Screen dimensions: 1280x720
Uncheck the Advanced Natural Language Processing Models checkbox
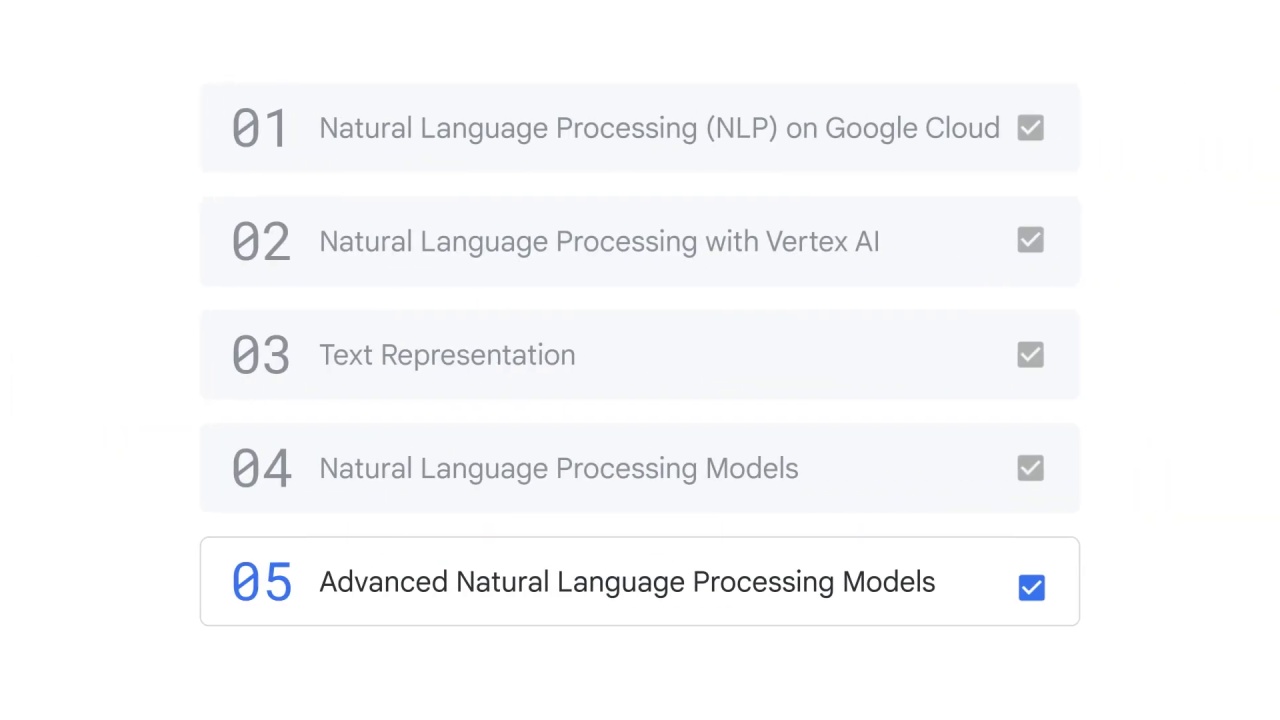[x=1031, y=587]
